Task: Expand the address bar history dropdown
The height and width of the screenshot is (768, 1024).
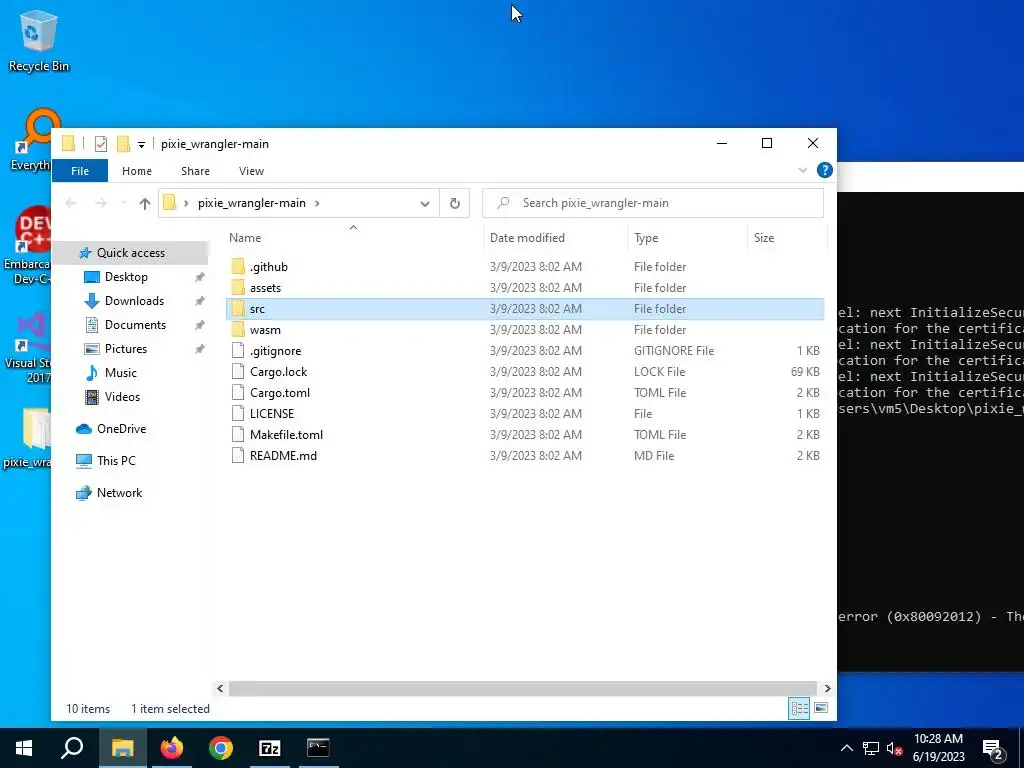Action: (424, 203)
